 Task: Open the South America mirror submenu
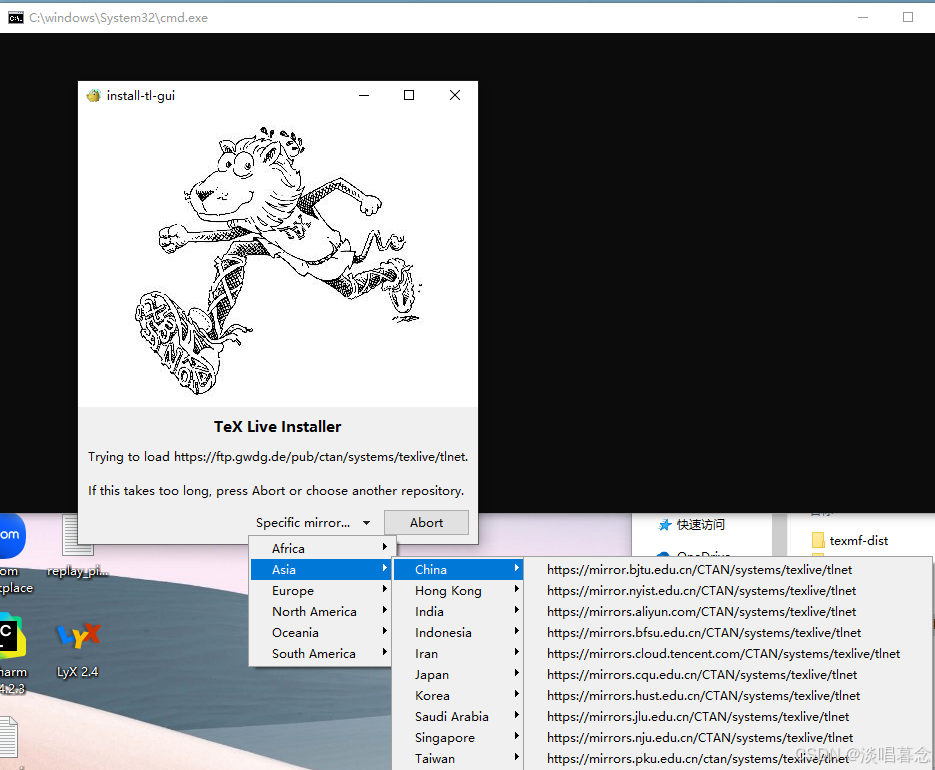(322, 654)
